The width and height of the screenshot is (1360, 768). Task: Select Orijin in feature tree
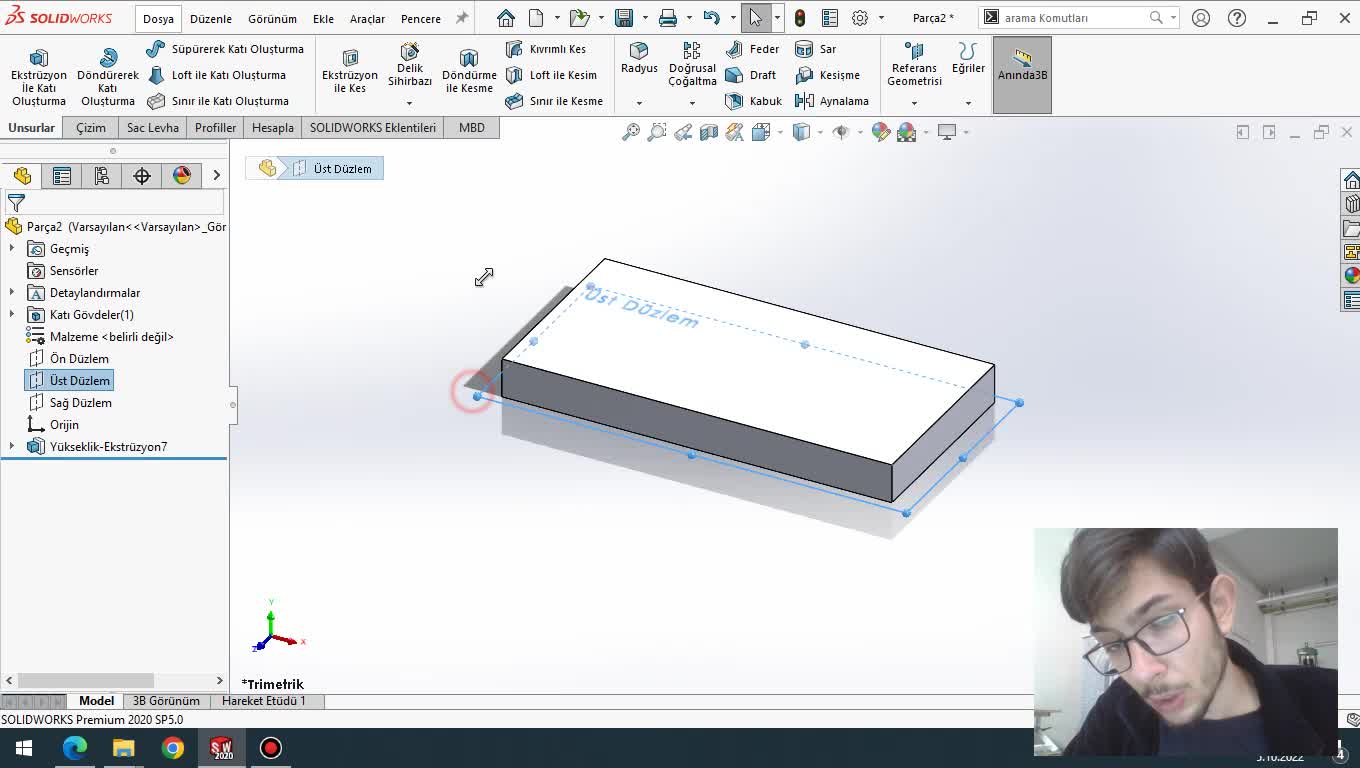64,424
